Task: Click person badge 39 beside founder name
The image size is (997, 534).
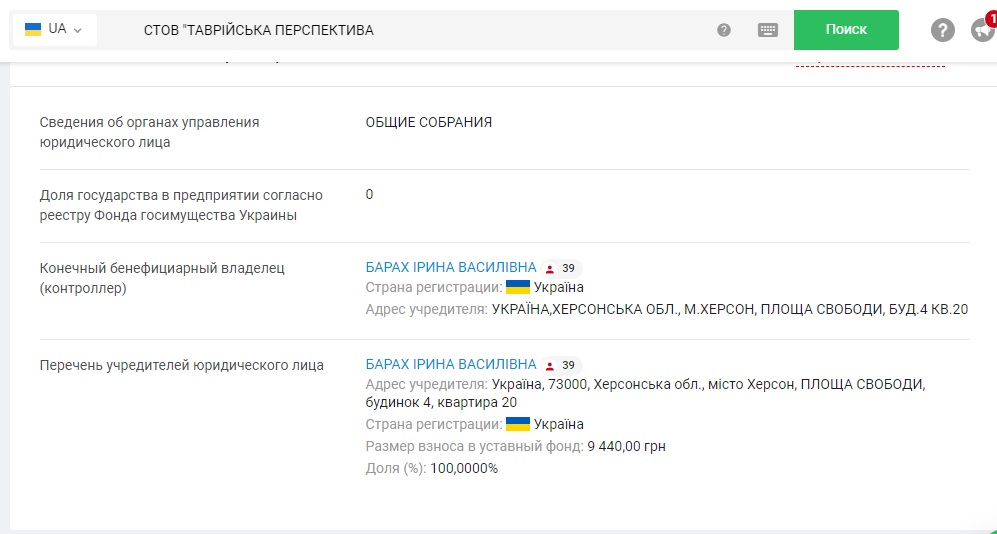Action: [562, 365]
